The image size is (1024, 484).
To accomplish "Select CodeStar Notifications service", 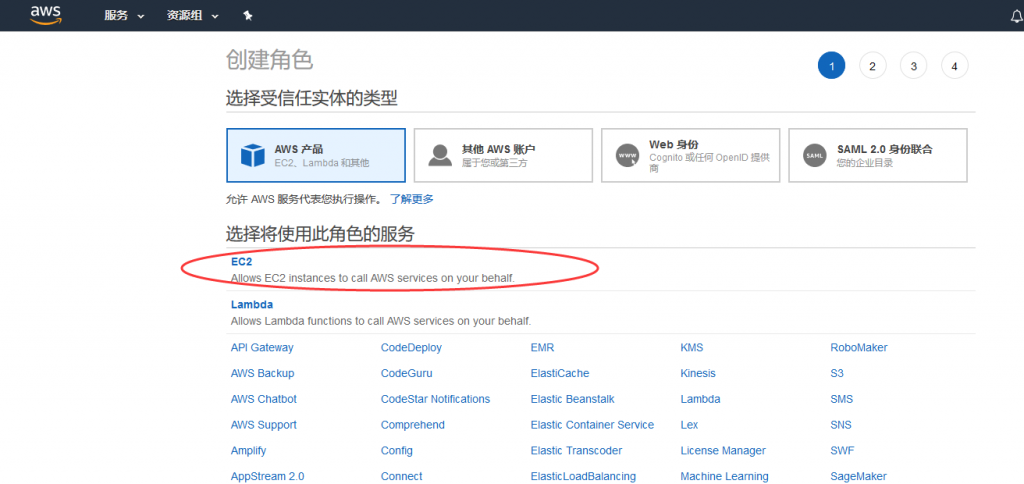I will point(436,399).
